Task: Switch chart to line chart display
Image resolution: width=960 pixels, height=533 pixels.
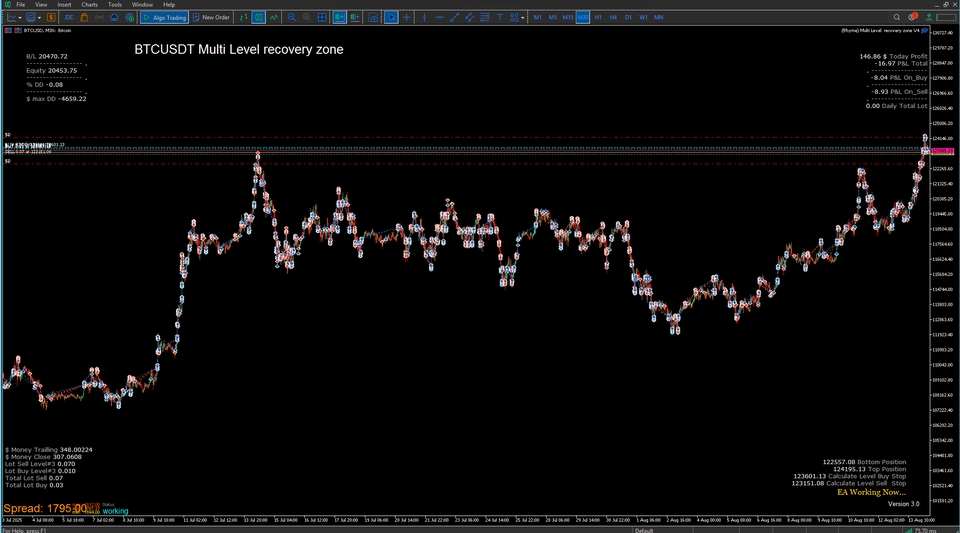Action: [274, 17]
